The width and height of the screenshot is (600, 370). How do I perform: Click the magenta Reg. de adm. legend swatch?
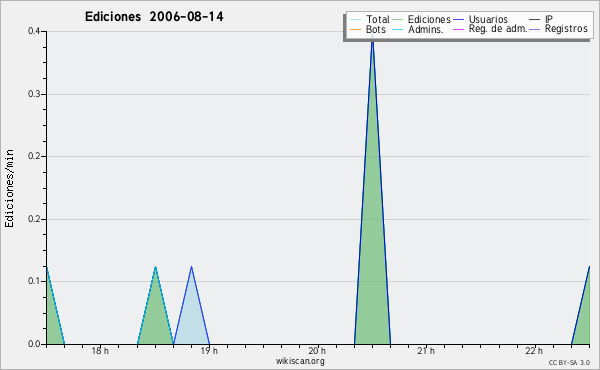[458, 29]
